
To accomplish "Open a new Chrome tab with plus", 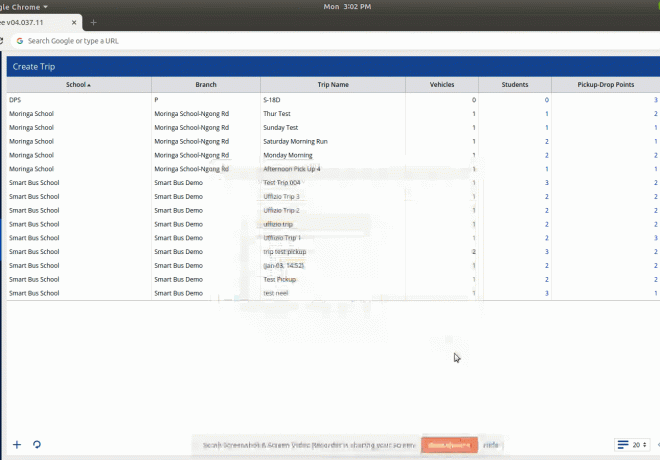I will pyautogui.click(x=94, y=22).
